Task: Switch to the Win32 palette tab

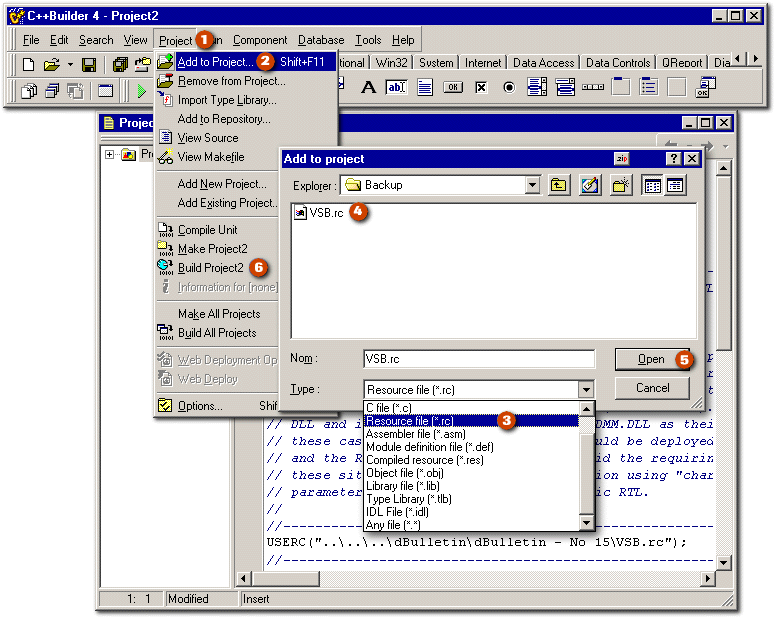Action: (x=391, y=63)
